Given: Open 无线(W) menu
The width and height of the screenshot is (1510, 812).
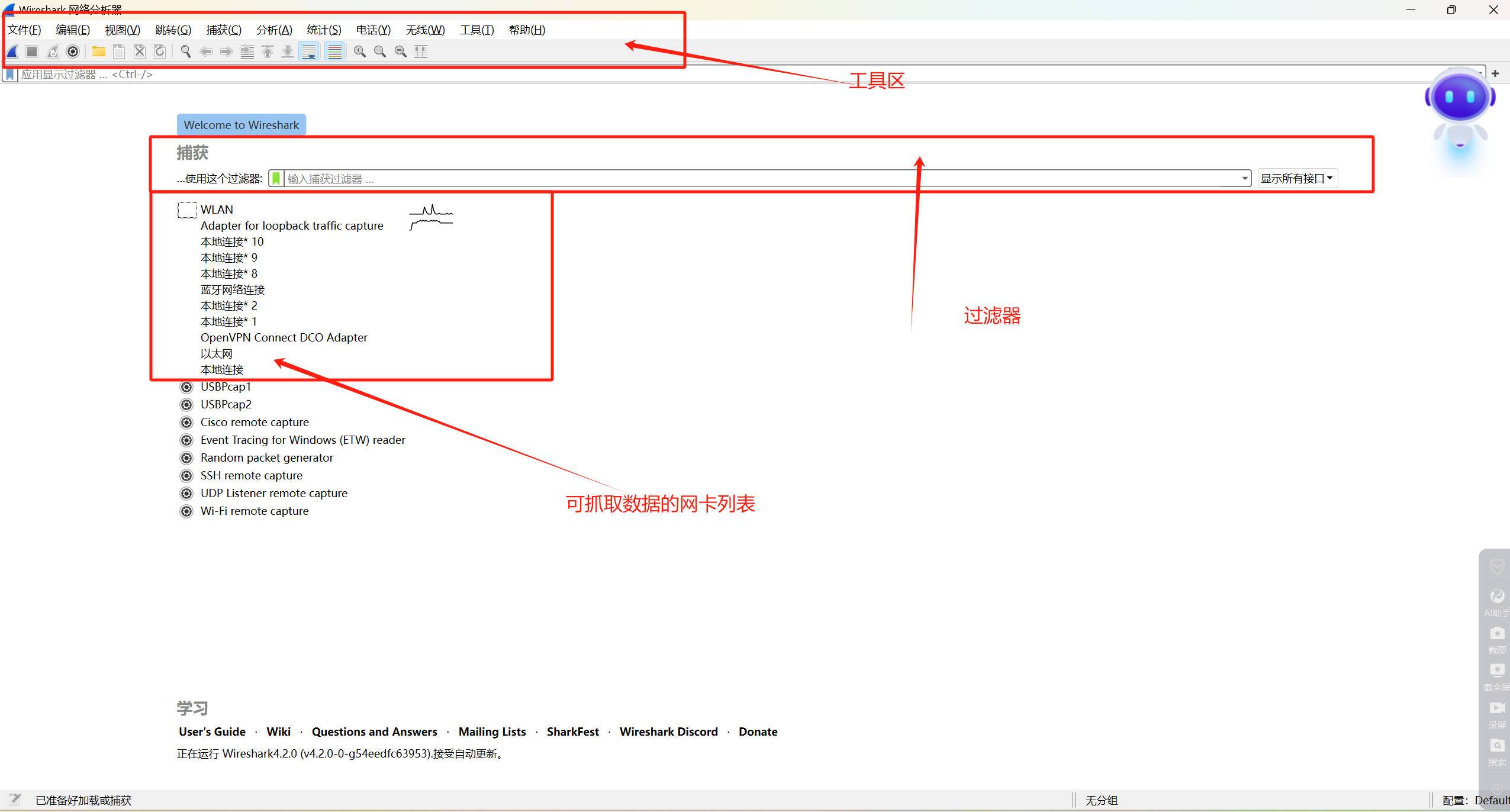Looking at the screenshot, I should [426, 30].
